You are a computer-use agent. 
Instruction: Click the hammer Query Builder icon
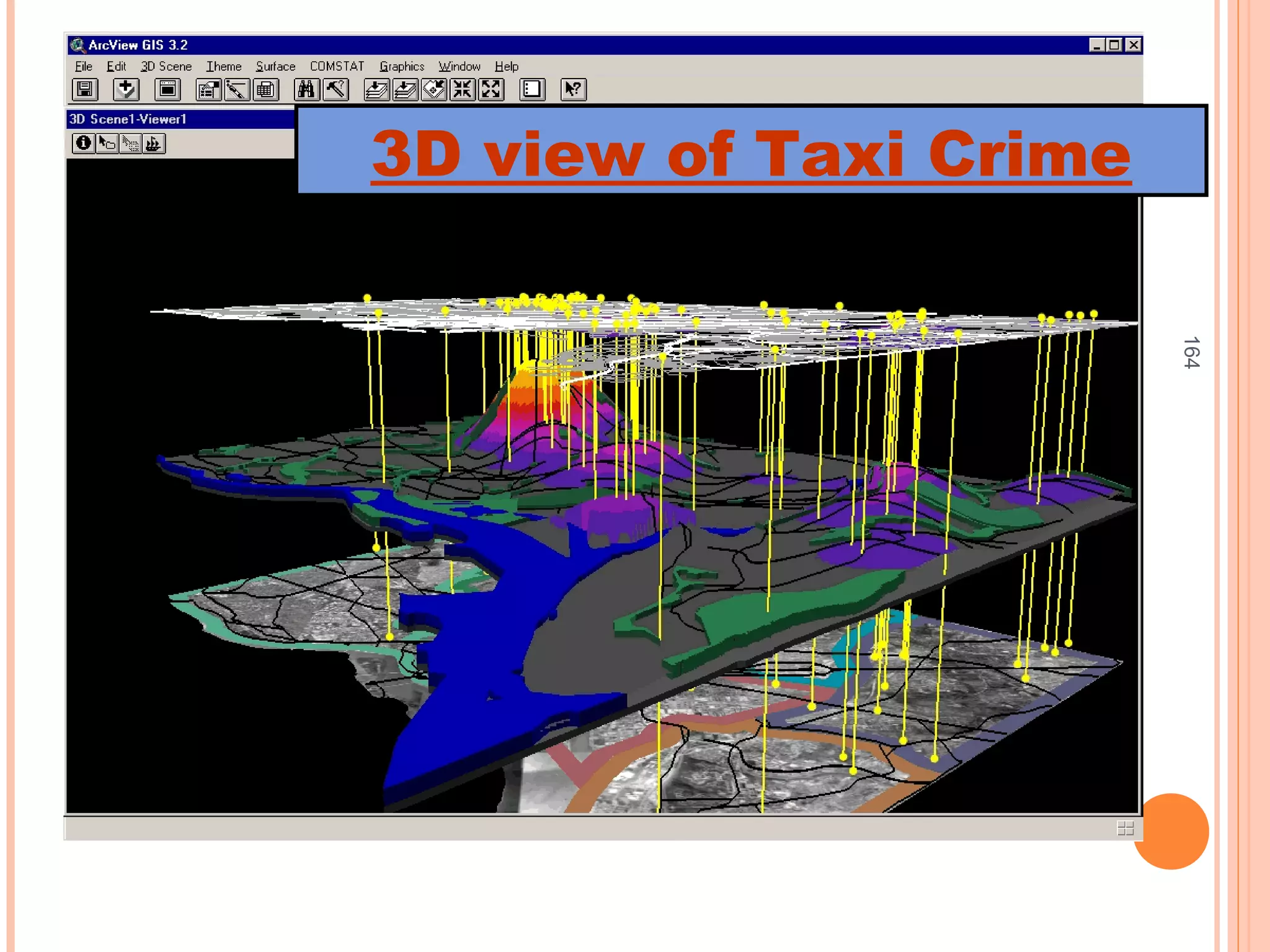click(335, 90)
